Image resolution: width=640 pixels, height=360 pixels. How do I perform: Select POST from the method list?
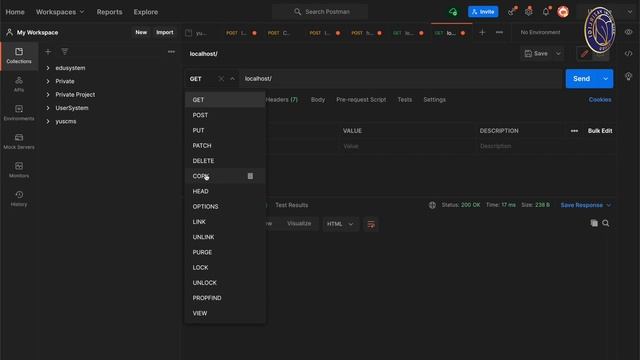[225, 115]
